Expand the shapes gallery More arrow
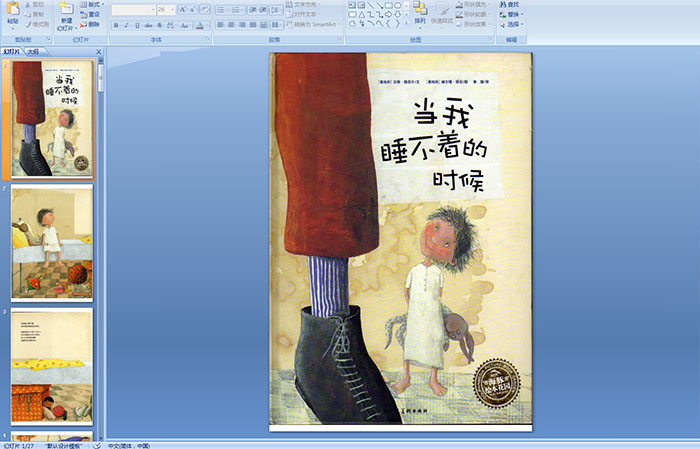Screen dimensions: 700x449 406,23
